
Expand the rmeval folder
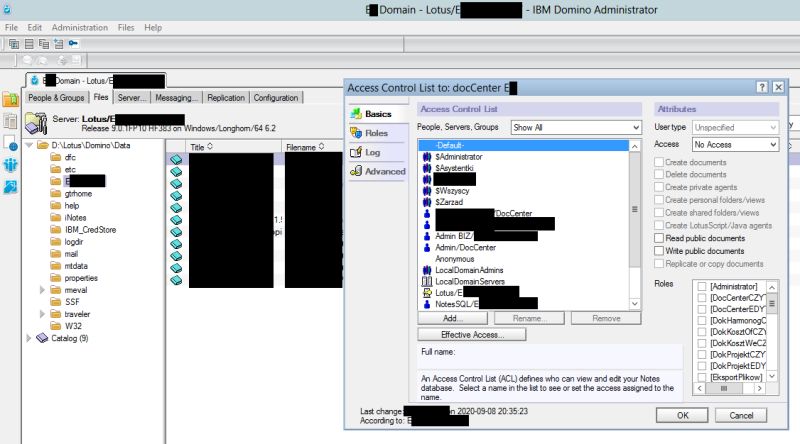pos(42,290)
